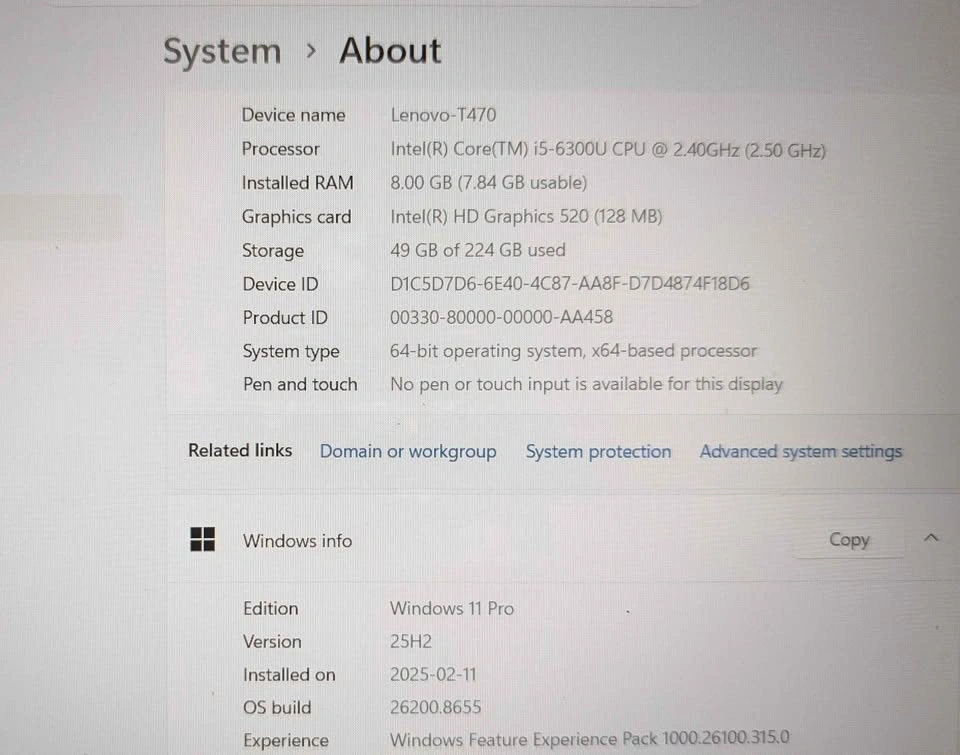Select the OS build value 26200.8655
Viewport: 960px width, 755px height.
435,707
